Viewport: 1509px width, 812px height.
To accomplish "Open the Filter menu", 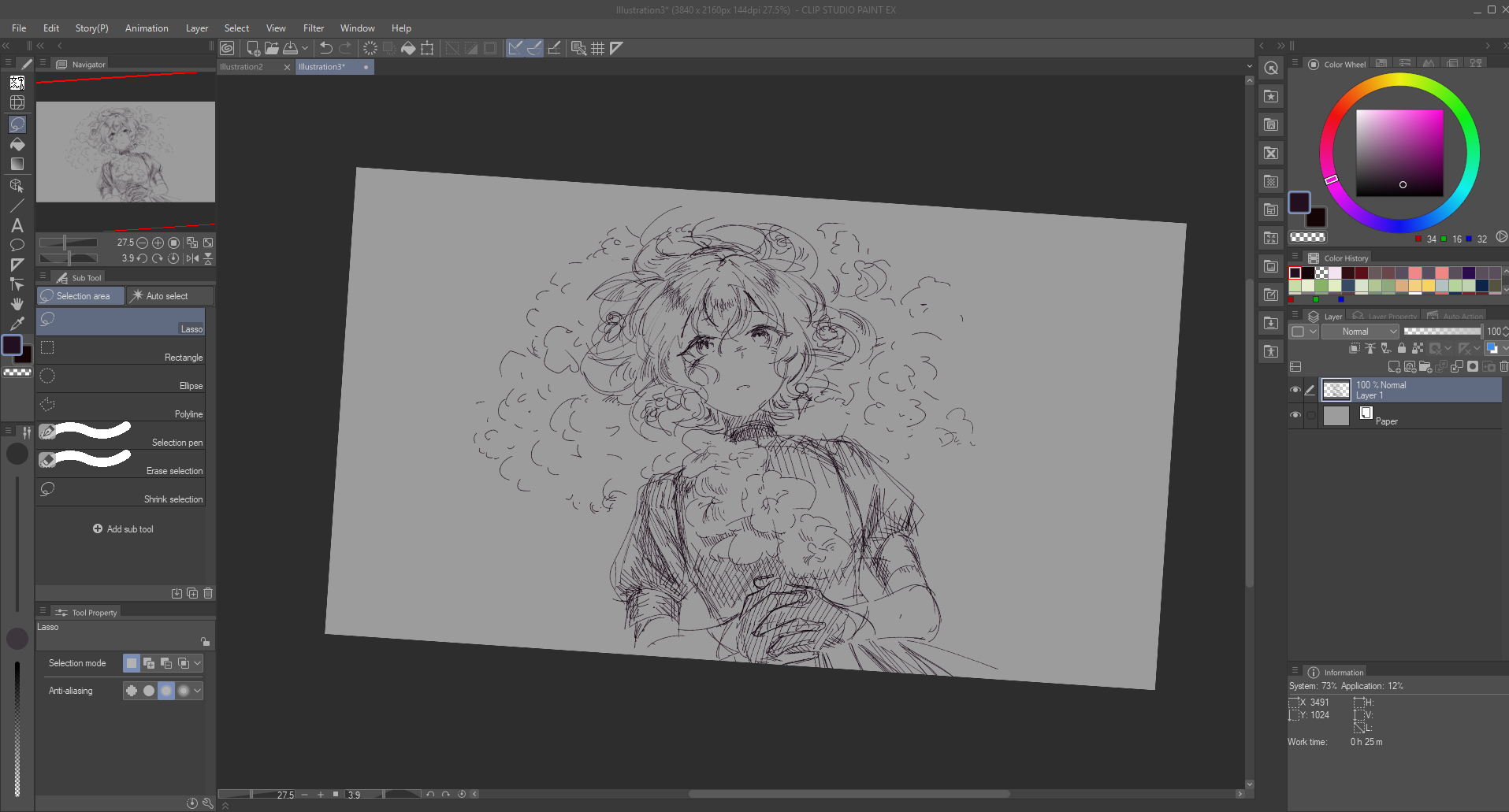I will (x=313, y=28).
